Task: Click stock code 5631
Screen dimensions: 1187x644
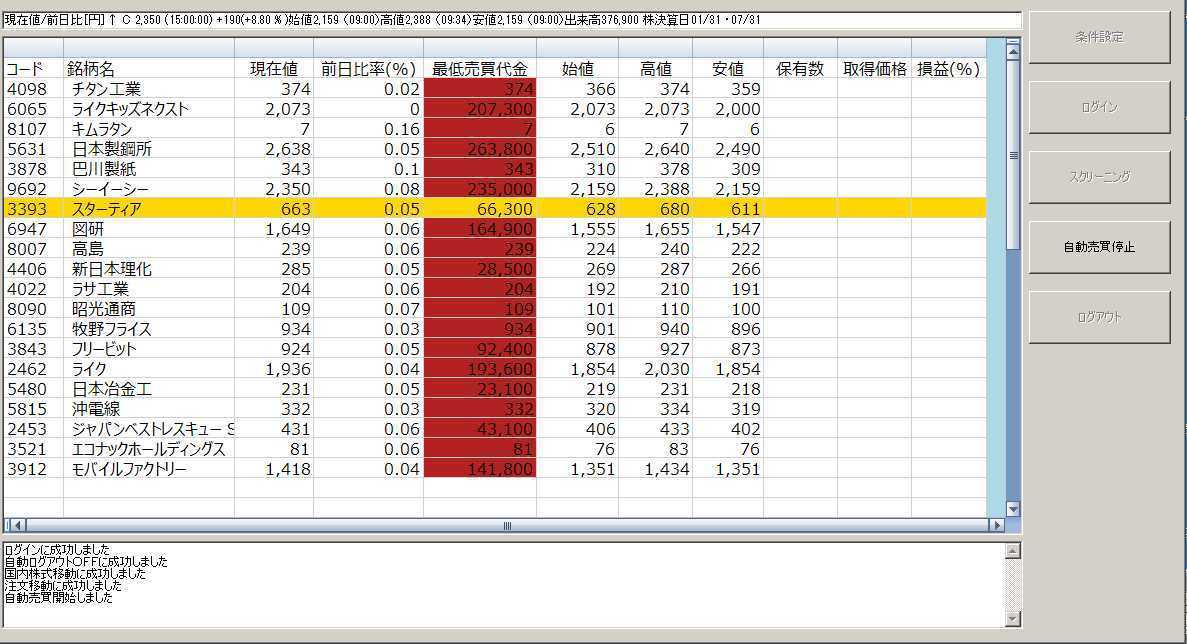Action: coord(26,149)
